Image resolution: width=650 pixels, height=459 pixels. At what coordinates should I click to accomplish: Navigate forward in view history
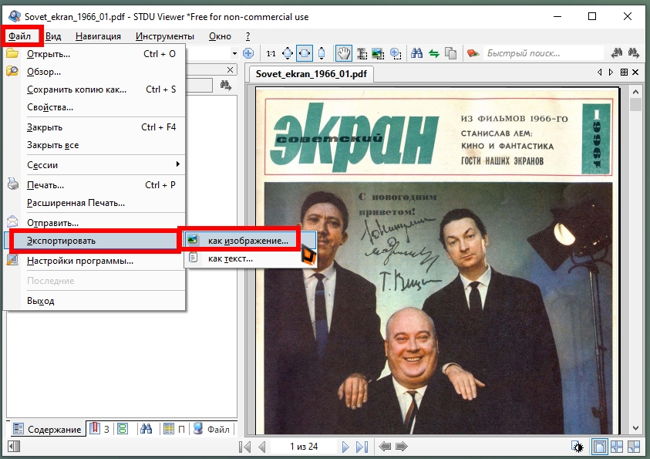(401, 447)
